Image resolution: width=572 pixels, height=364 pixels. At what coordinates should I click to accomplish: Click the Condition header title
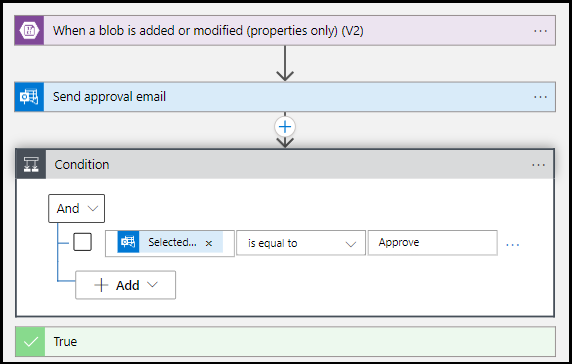tap(82, 165)
